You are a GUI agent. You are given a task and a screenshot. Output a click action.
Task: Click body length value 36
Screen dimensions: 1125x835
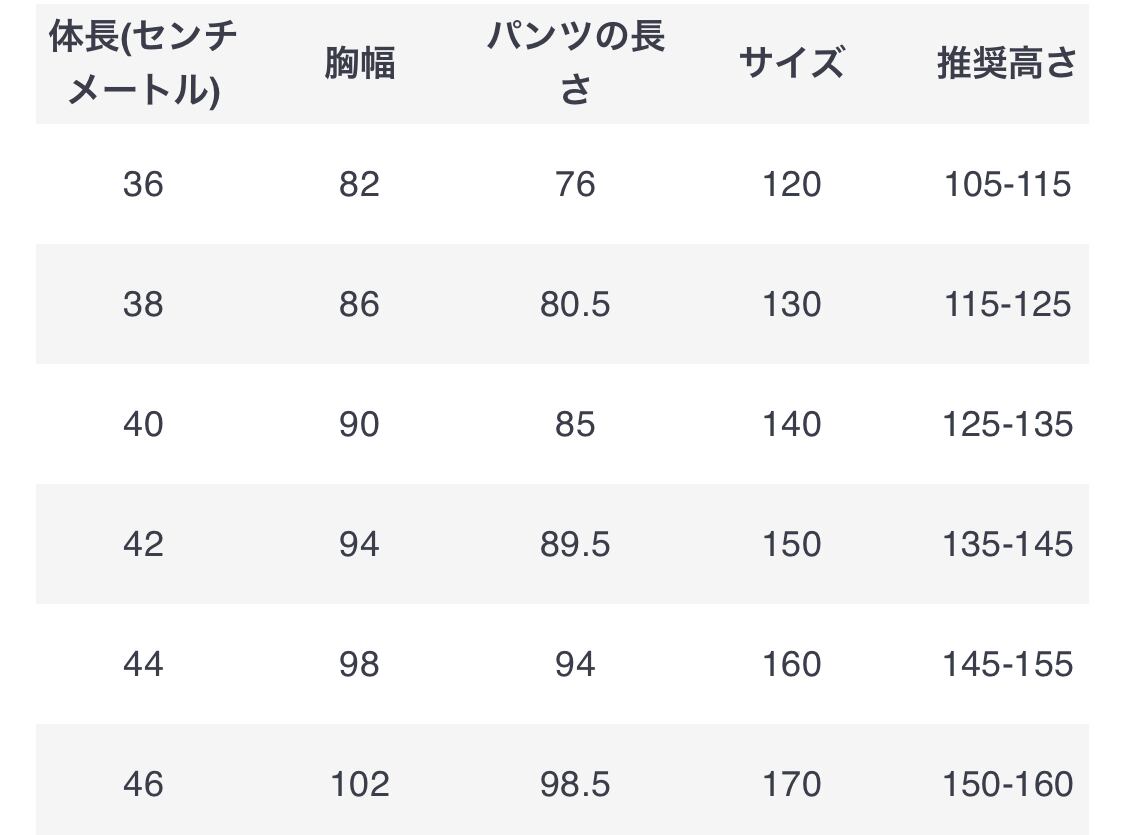point(143,184)
